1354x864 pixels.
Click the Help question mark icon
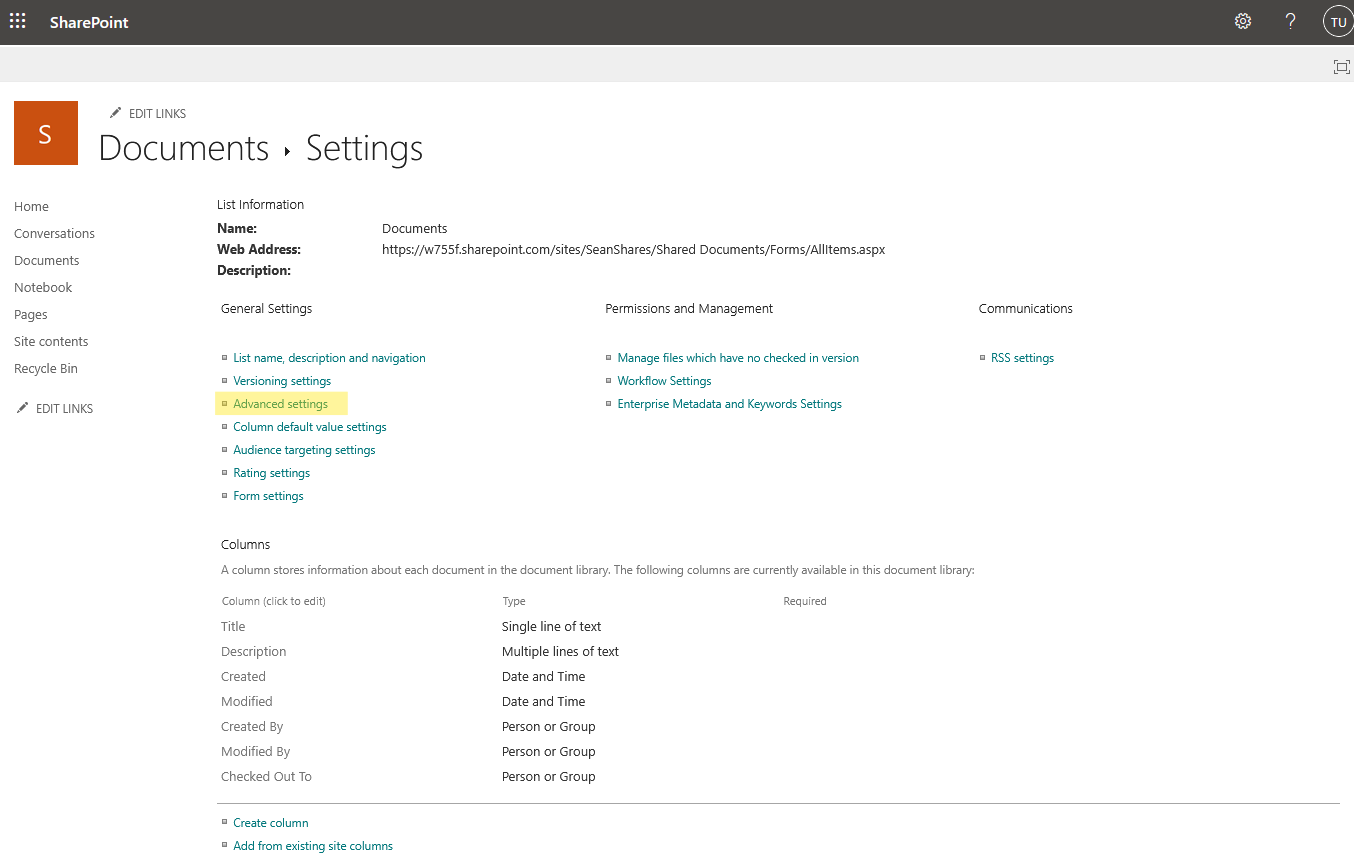(1289, 20)
